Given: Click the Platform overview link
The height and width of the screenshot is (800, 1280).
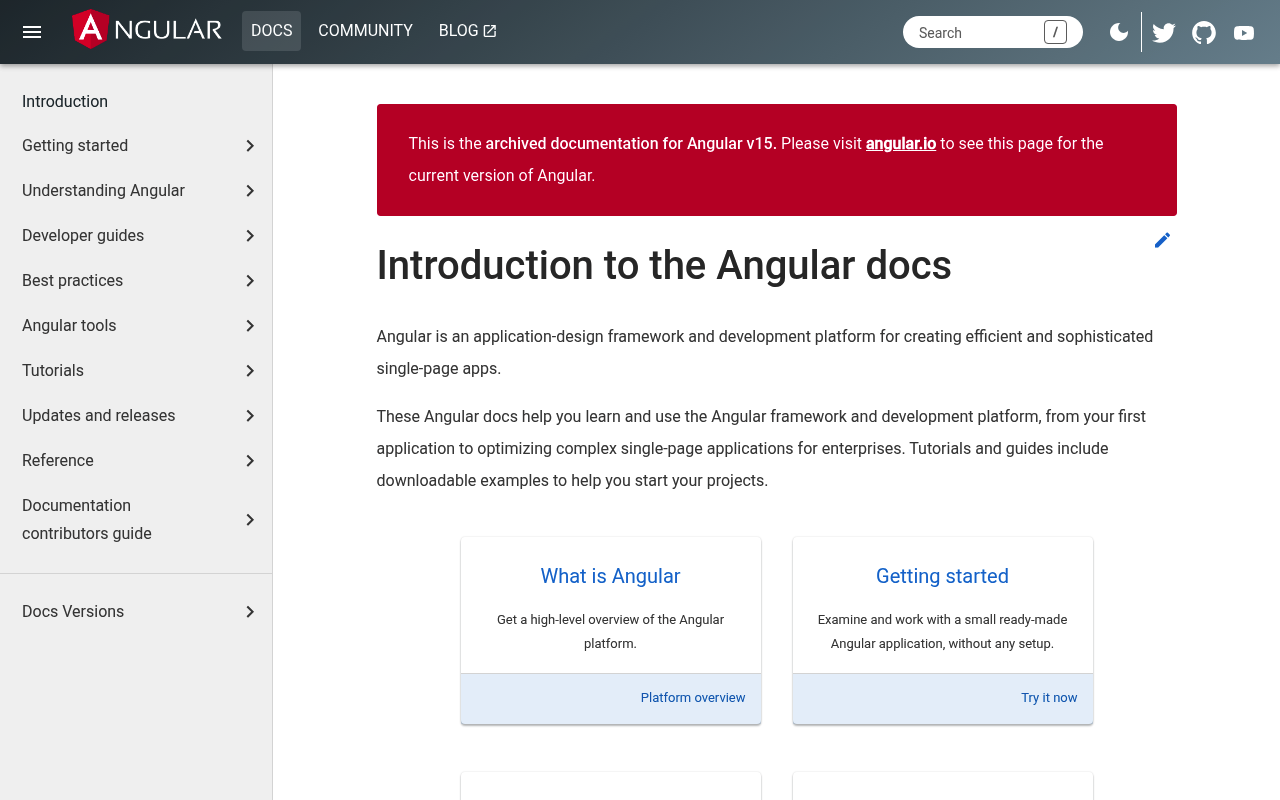Looking at the screenshot, I should [693, 698].
